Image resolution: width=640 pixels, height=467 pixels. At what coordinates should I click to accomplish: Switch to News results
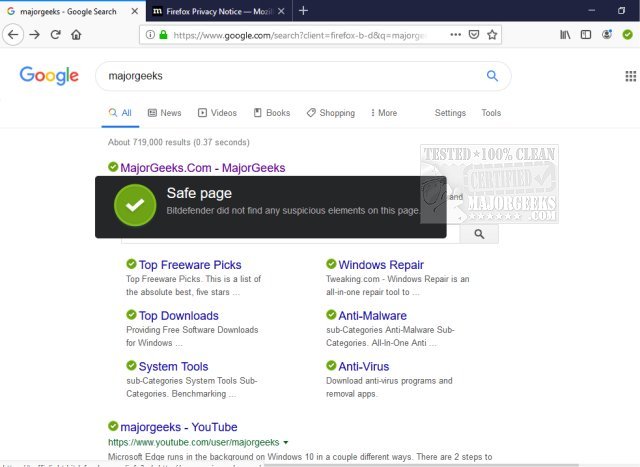point(164,113)
